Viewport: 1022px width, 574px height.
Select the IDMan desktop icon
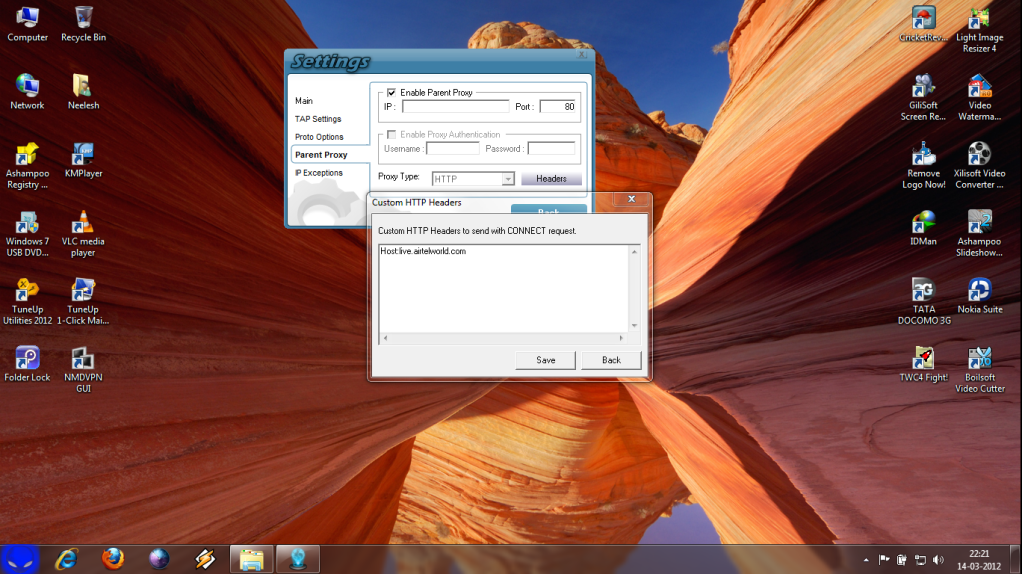point(924,228)
